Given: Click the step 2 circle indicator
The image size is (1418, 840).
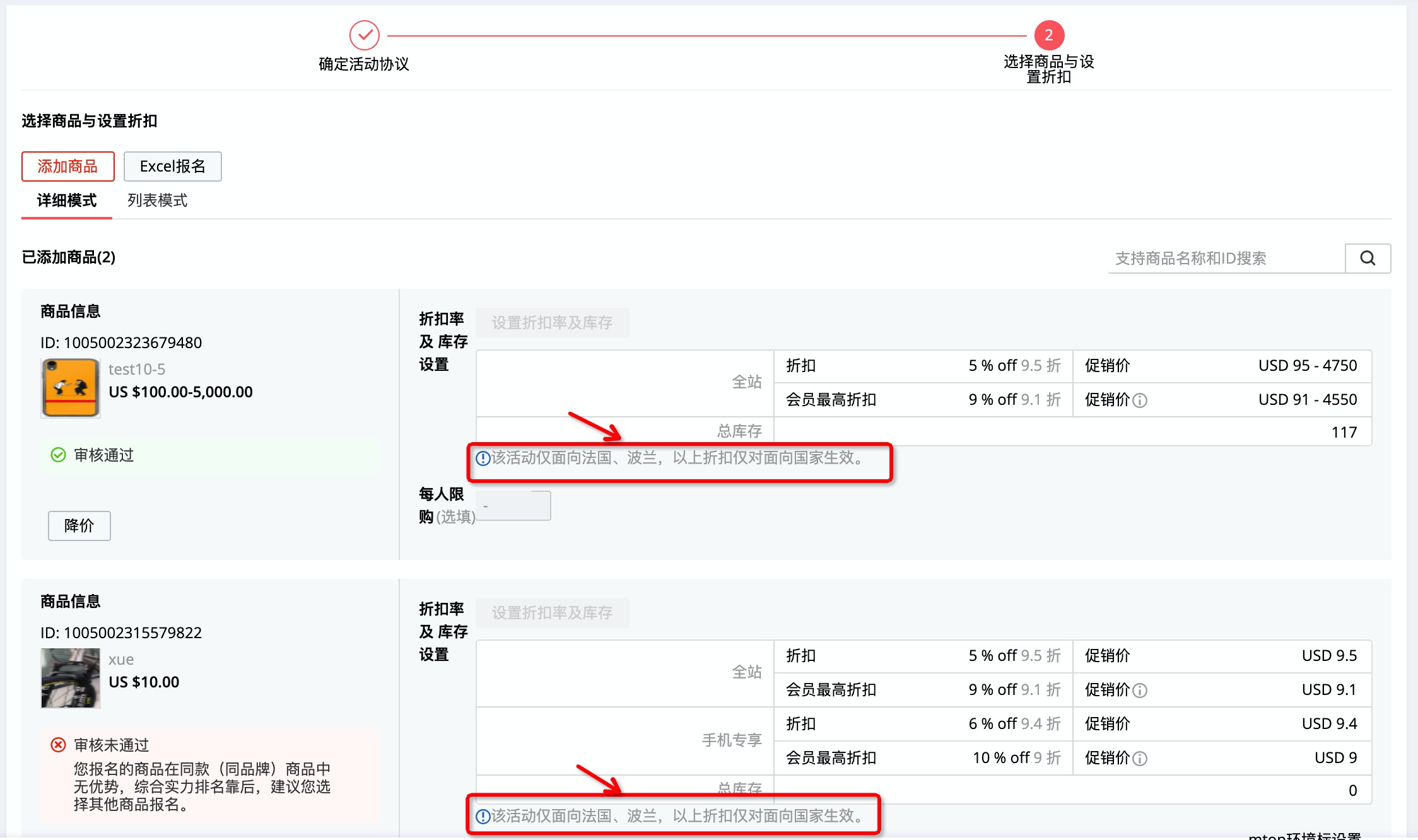Looking at the screenshot, I should 1049,35.
